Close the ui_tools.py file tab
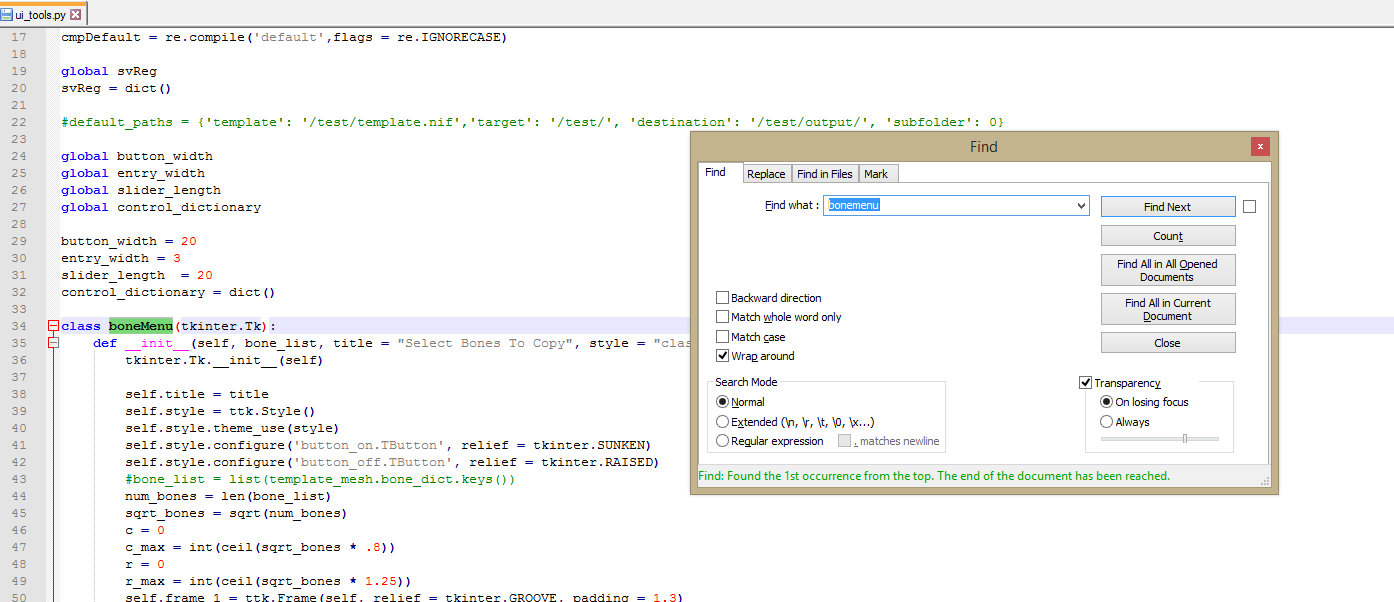1394x602 pixels. [x=76, y=15]
